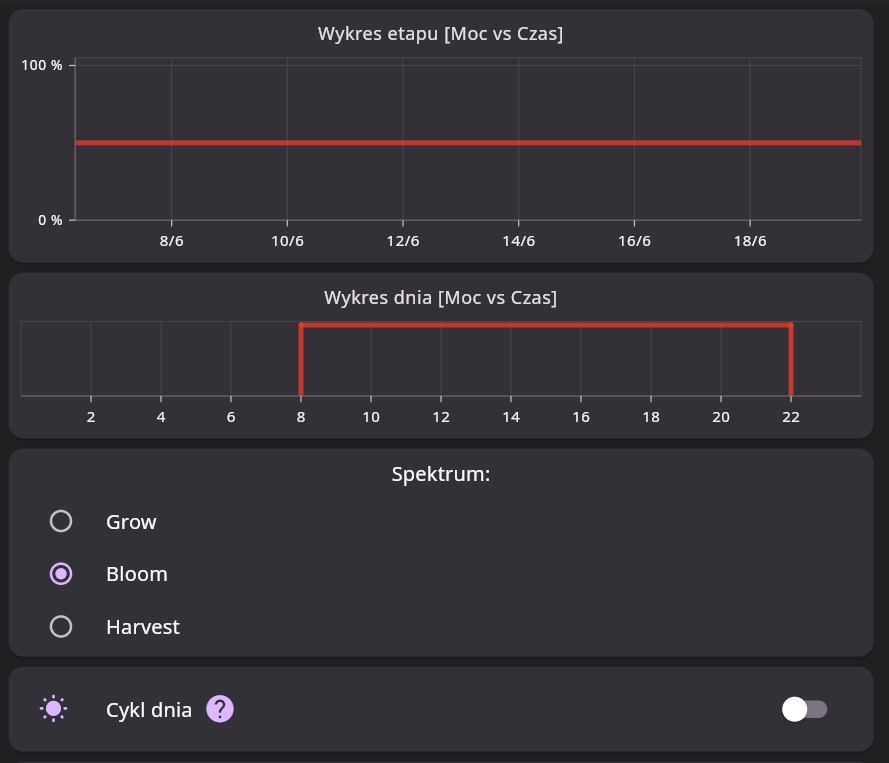Click the 8/6 date axis label
The image size is (889, 763).
[x=172, y=242]
